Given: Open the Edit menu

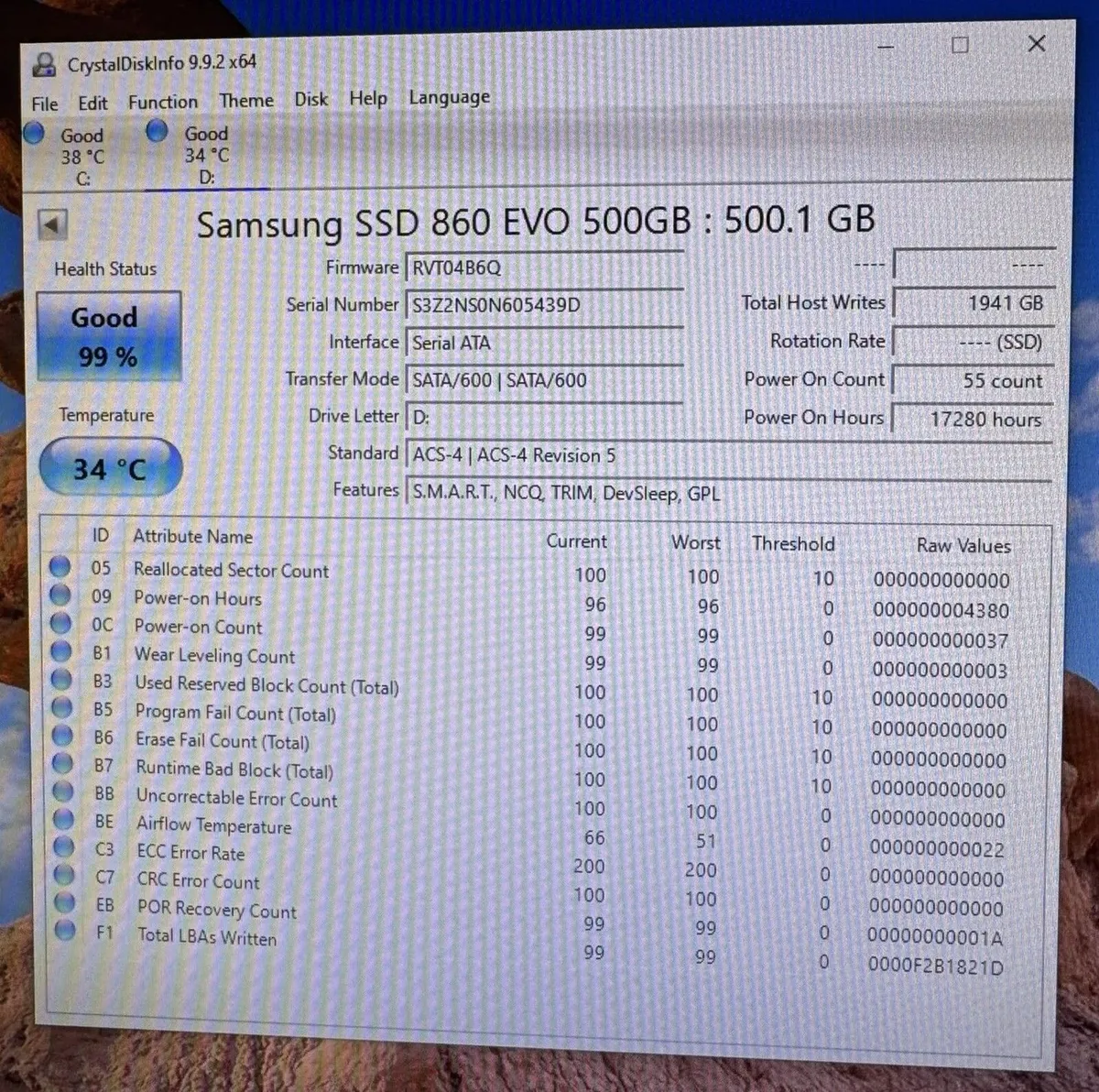Looking at the screenshot, I should coord(92,103).
